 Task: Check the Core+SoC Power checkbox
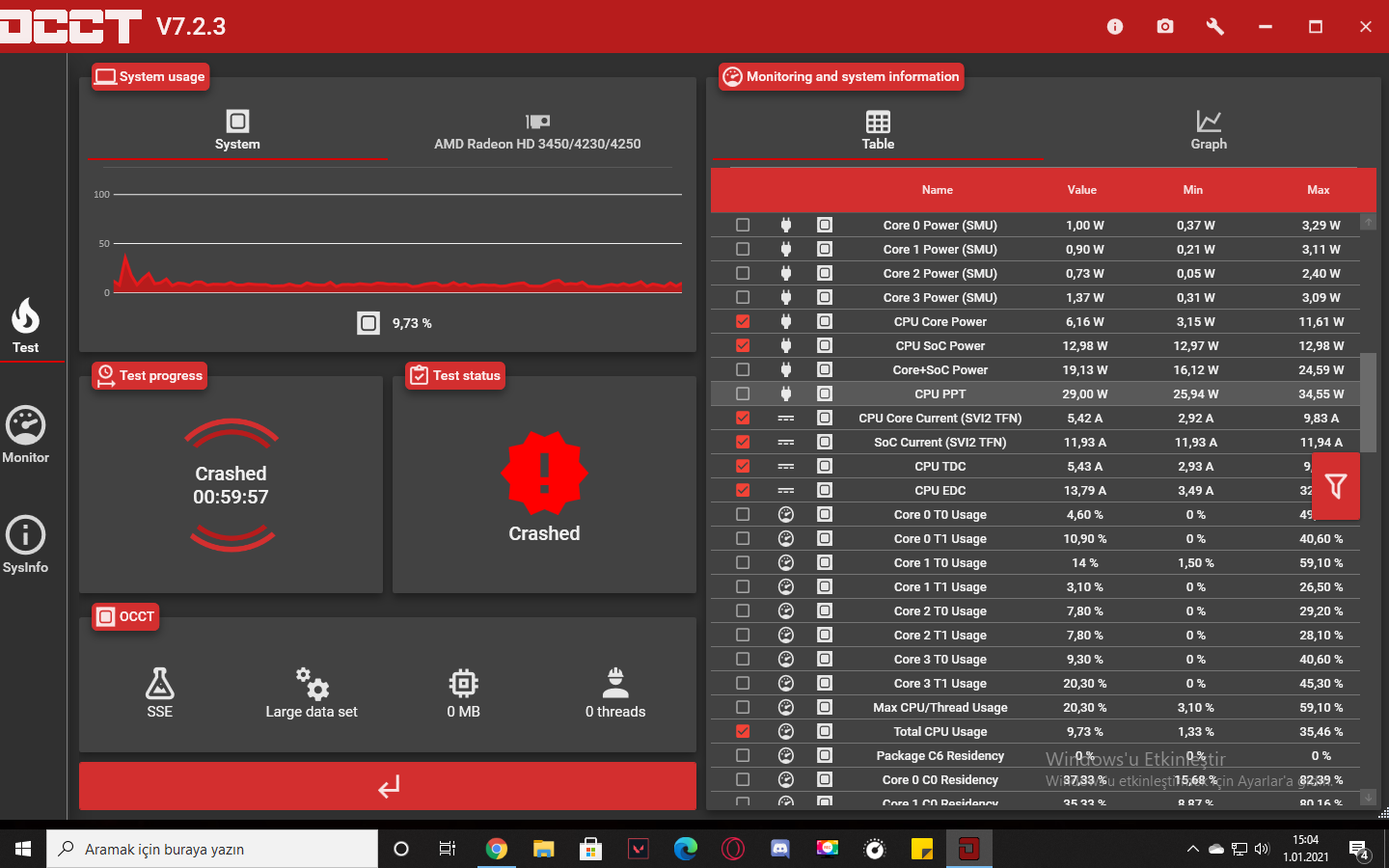point(743,369)
